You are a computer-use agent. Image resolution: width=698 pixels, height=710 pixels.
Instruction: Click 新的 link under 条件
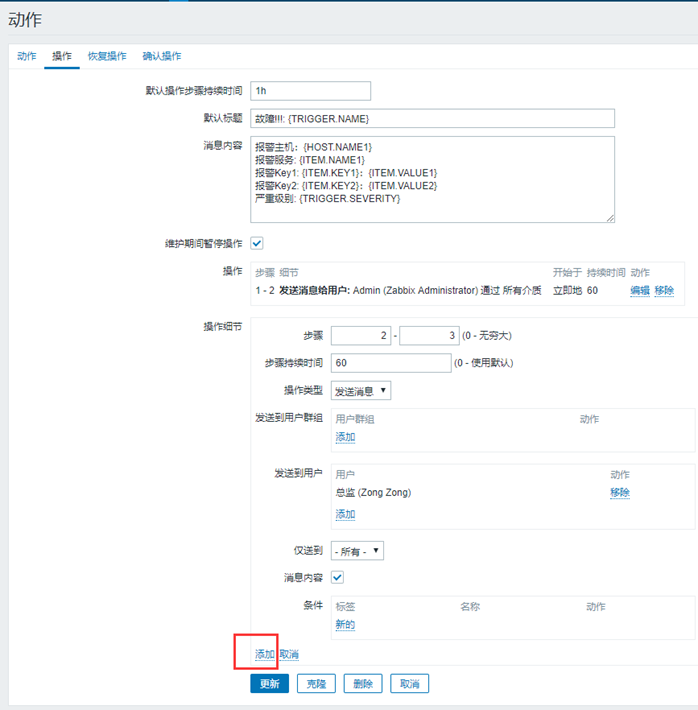pos(345,624)
